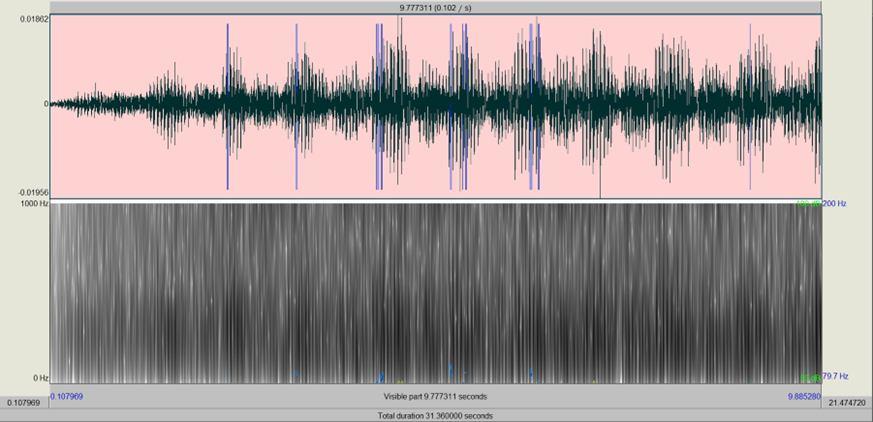Click the 0 Hz spectrogram bottom label
Image resolution: width=873 pixels, height=422 pixels.
[41, 377]
